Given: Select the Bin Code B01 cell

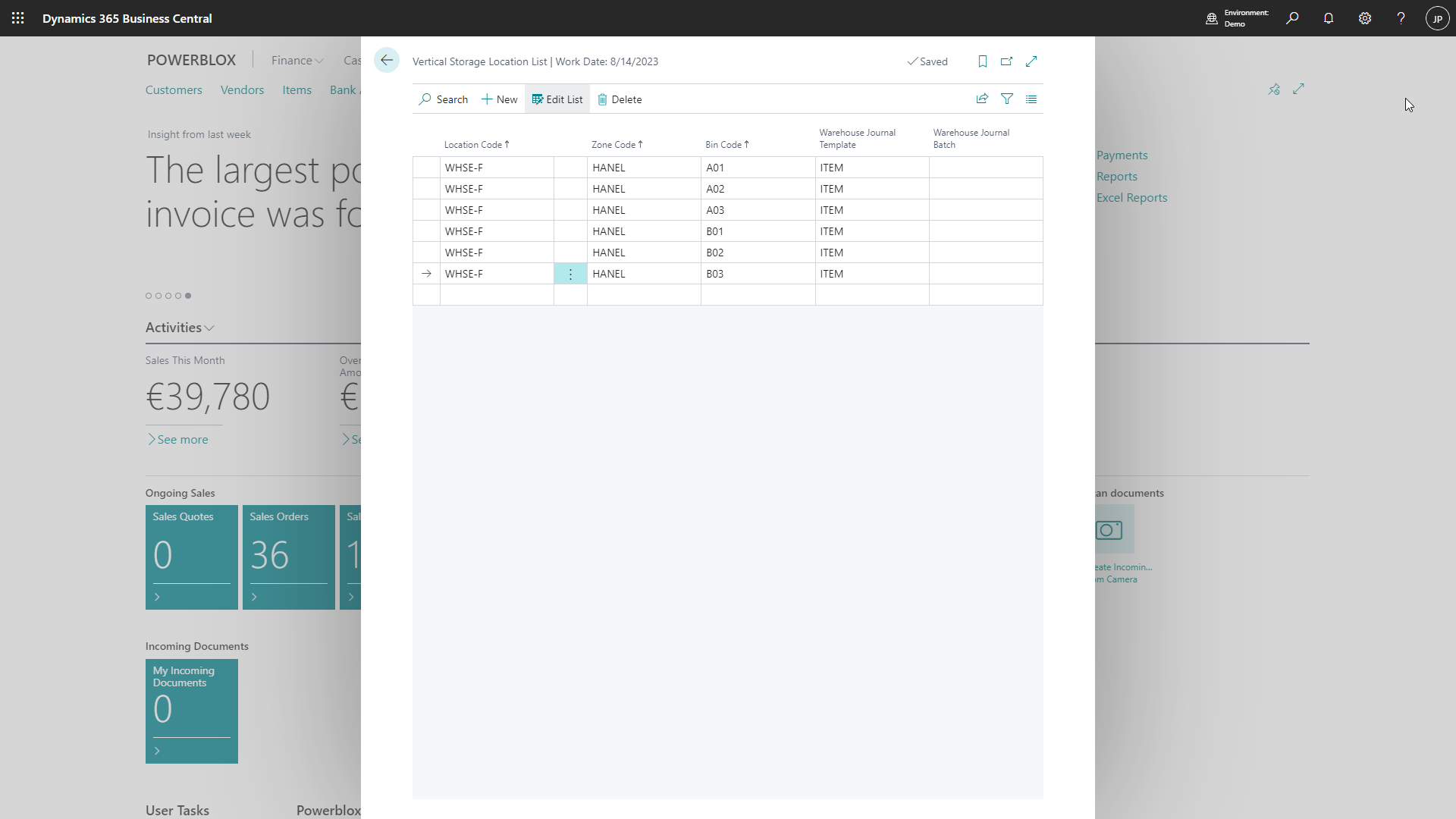Looking at the screenshot, I should 758,231.
